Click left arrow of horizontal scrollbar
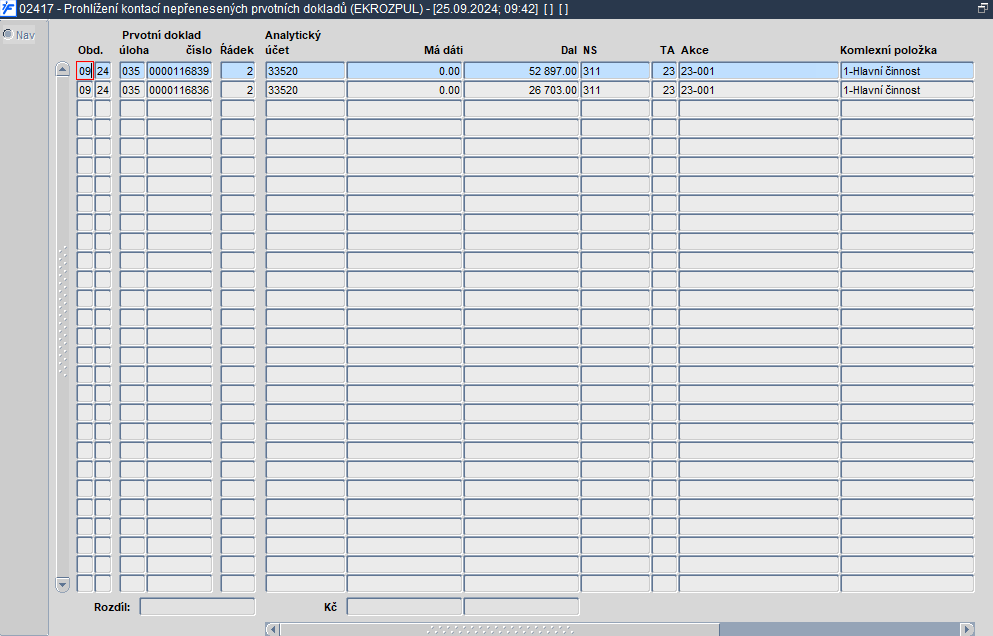This screenshot has width=993, height=636. [272, 629]
